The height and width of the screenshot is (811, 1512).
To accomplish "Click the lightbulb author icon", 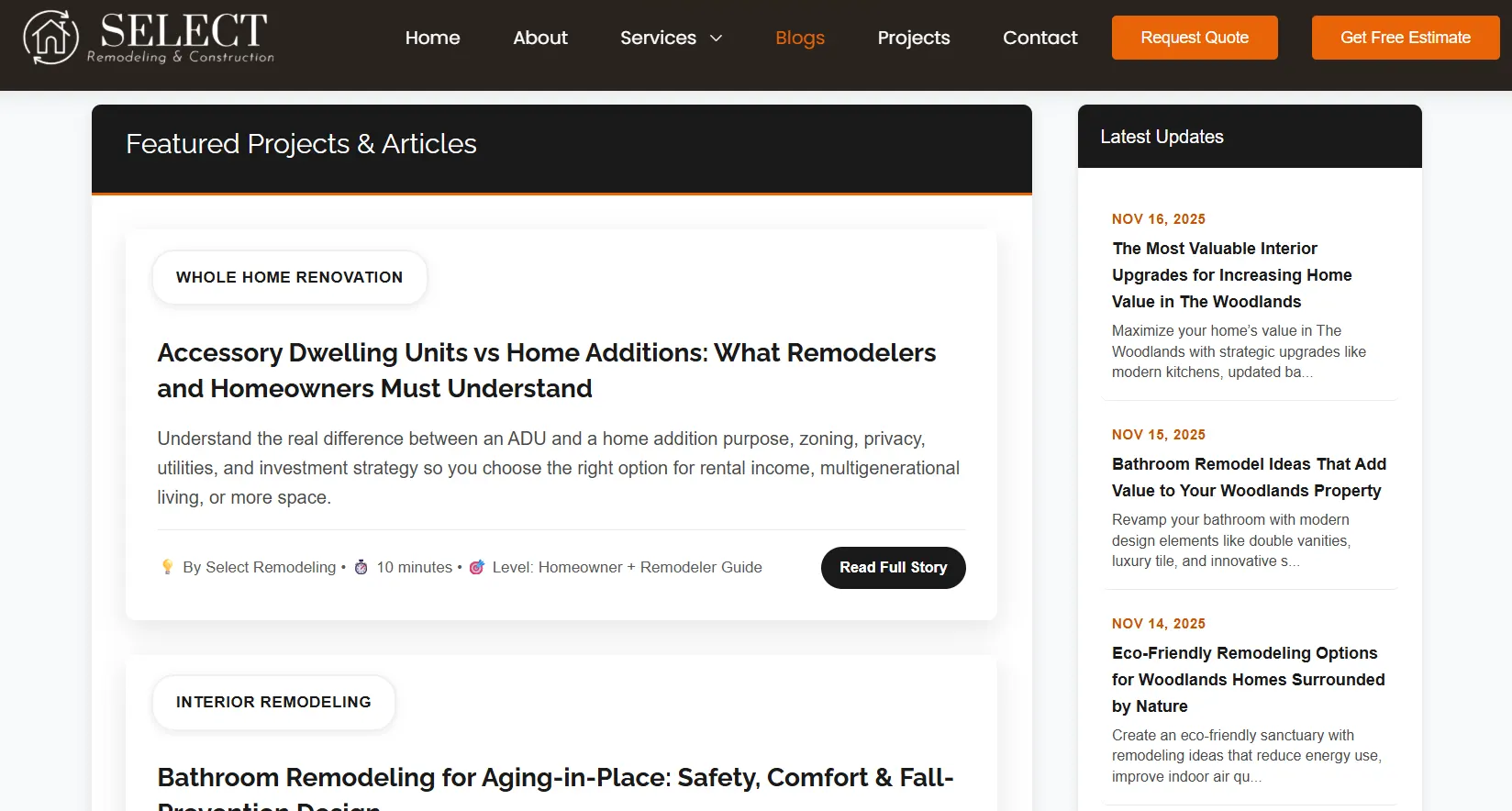I will (167, 567).
